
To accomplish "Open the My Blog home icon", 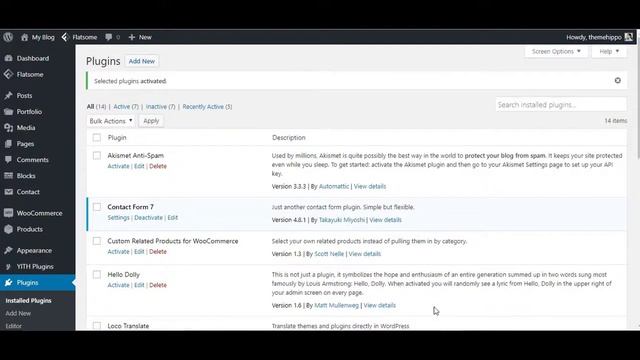I will (24, 37).
